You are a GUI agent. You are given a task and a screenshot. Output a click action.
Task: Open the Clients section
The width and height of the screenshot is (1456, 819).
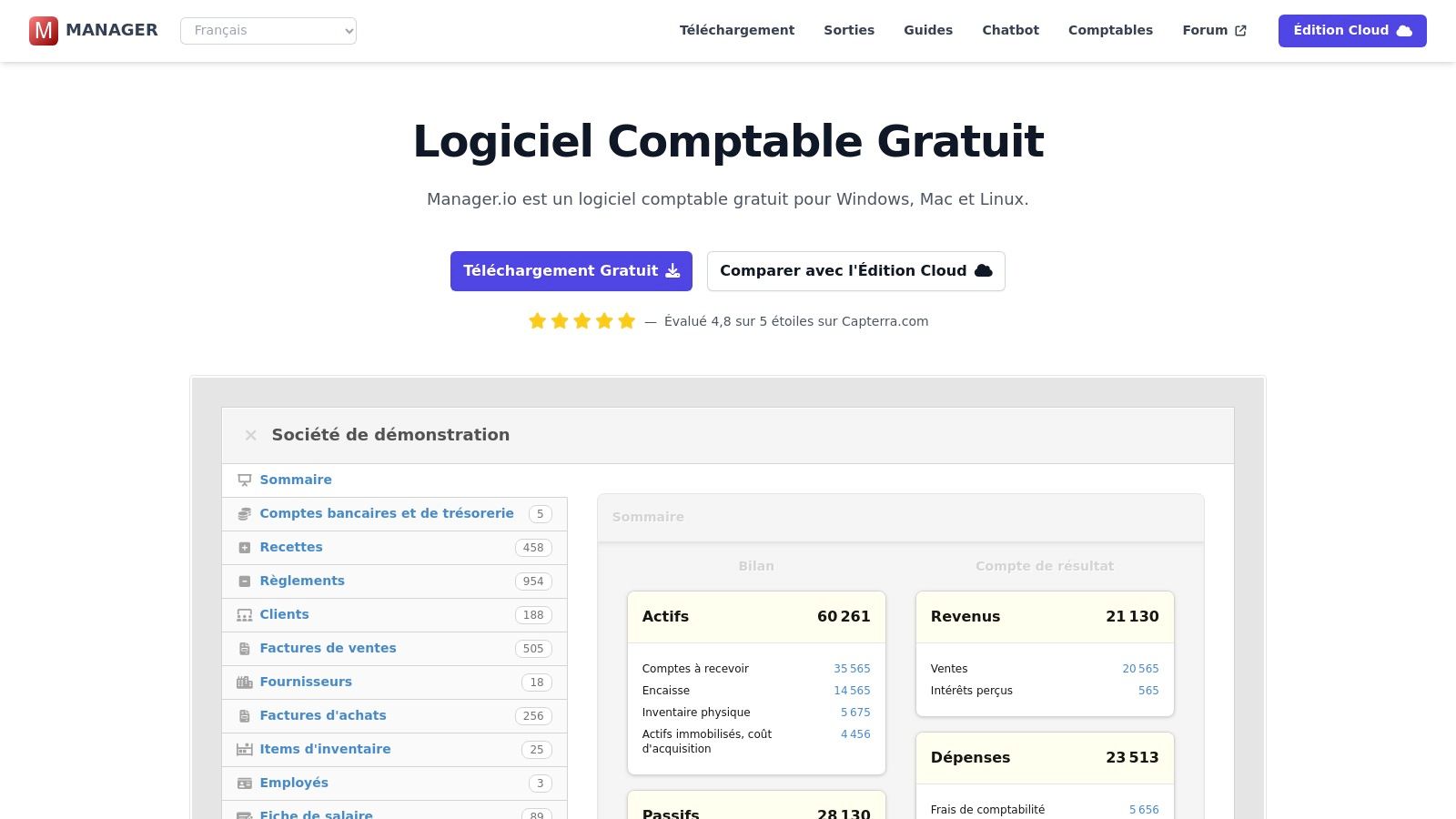coord(394,615)
